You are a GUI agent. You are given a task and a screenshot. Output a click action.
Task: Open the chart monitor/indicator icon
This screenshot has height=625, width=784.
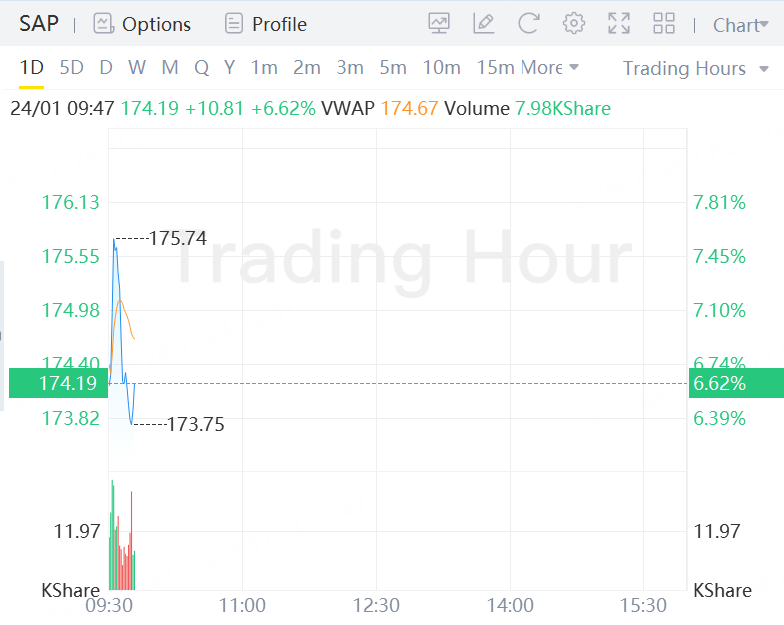[439, 24]
